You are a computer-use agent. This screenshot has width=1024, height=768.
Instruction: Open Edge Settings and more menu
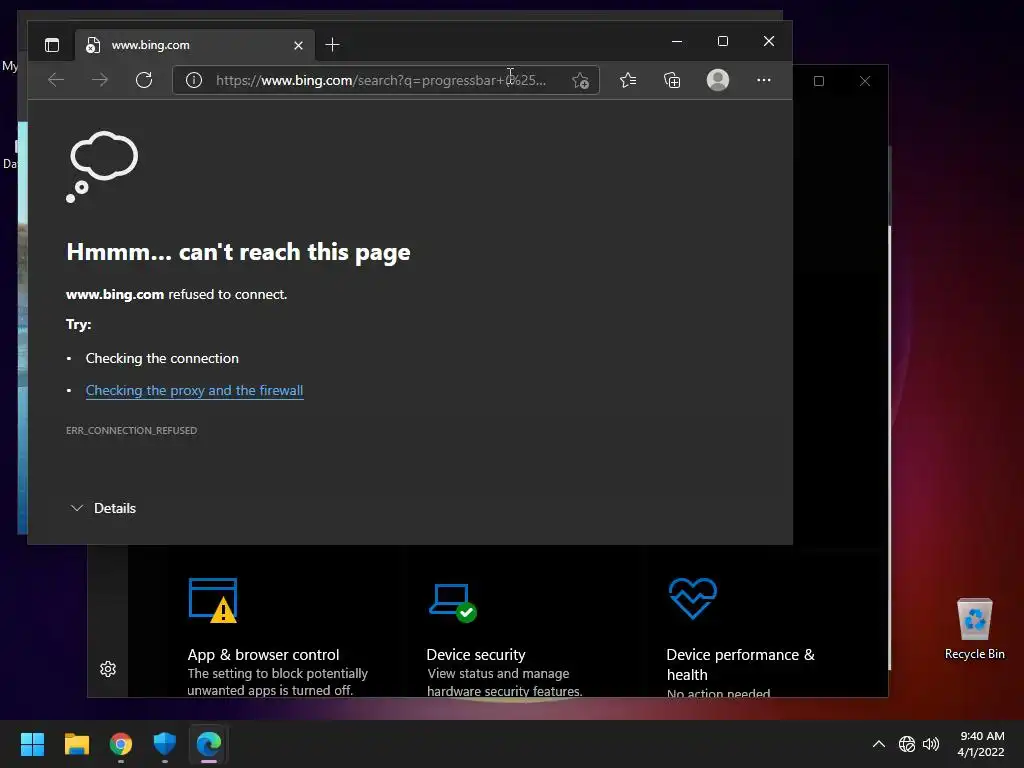point(763,80)
